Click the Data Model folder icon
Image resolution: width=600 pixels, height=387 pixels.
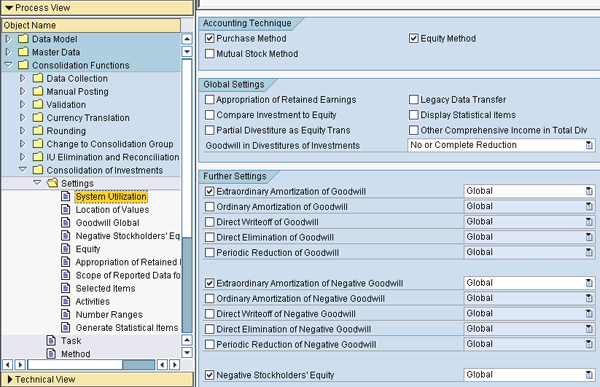click(x=23, y=39)
